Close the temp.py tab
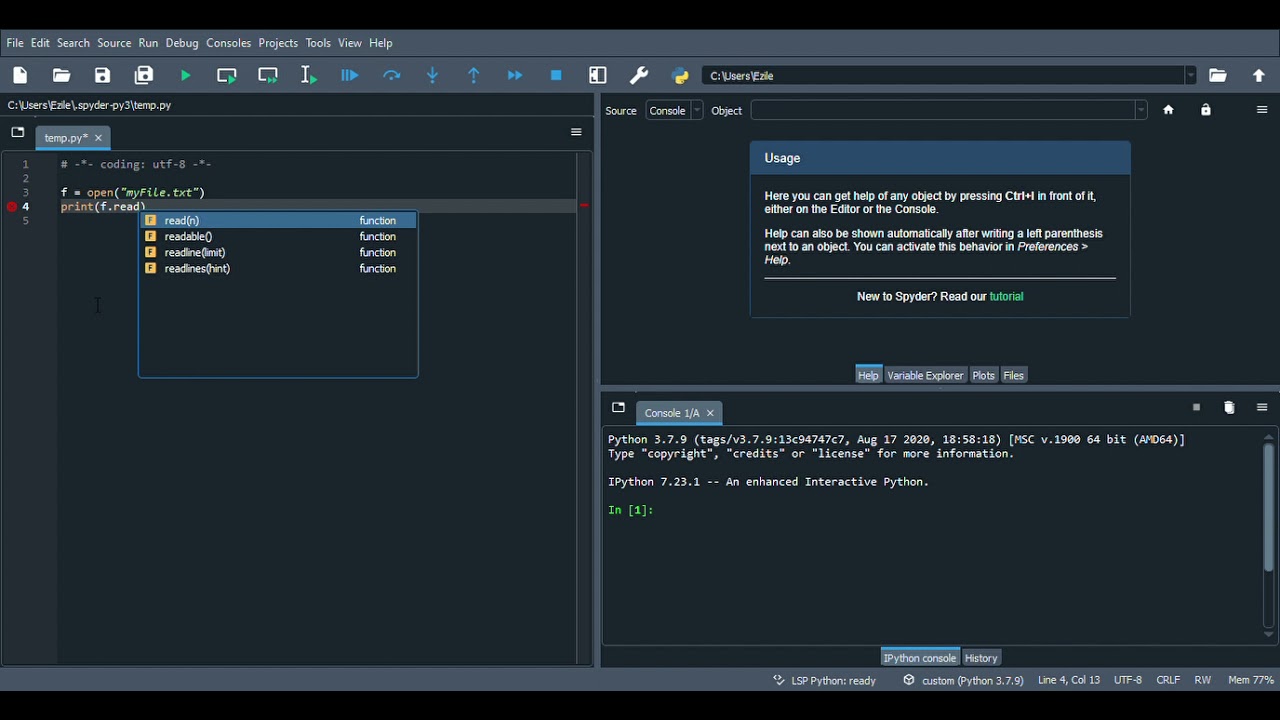The height and width of the screenshot is (720, 1280). coord(98,138)
